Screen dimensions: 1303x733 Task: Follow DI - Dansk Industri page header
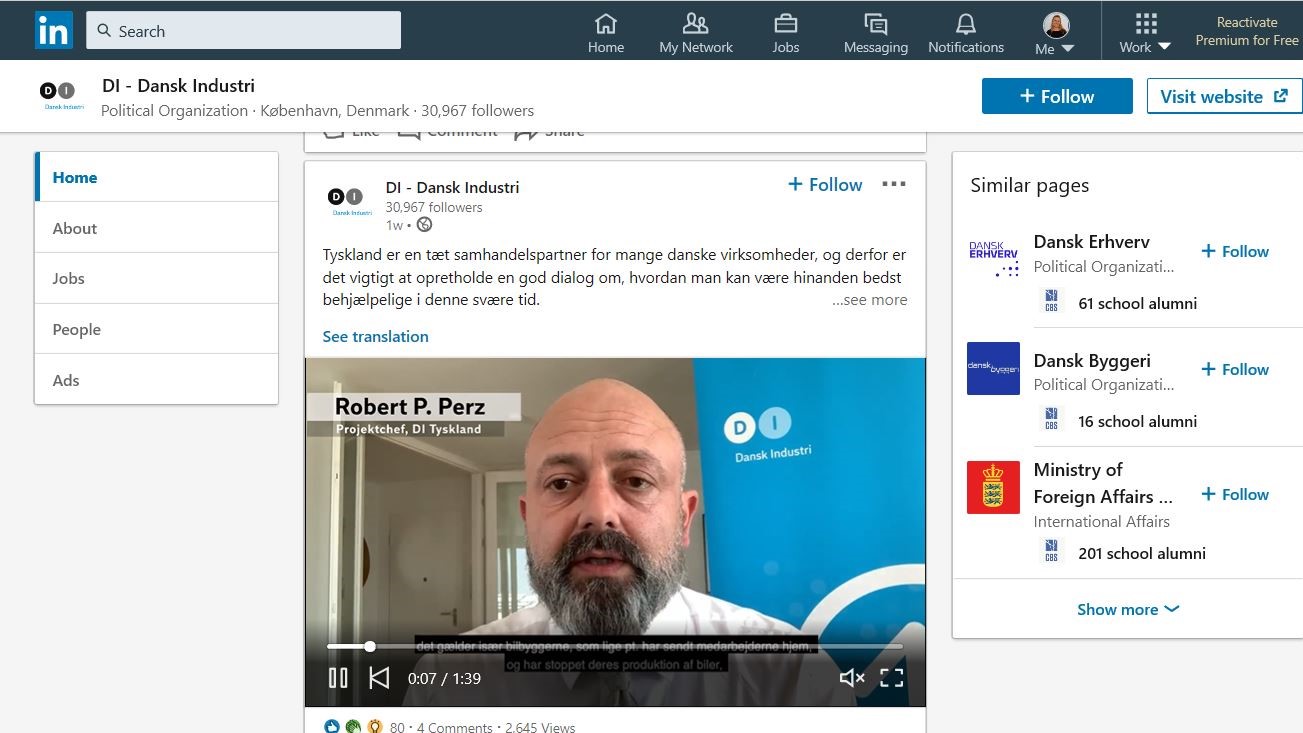[x=1057, y=96]
